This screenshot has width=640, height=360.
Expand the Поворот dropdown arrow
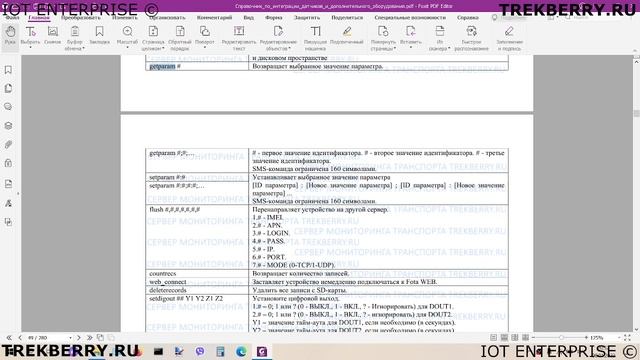tap(204, 48)
